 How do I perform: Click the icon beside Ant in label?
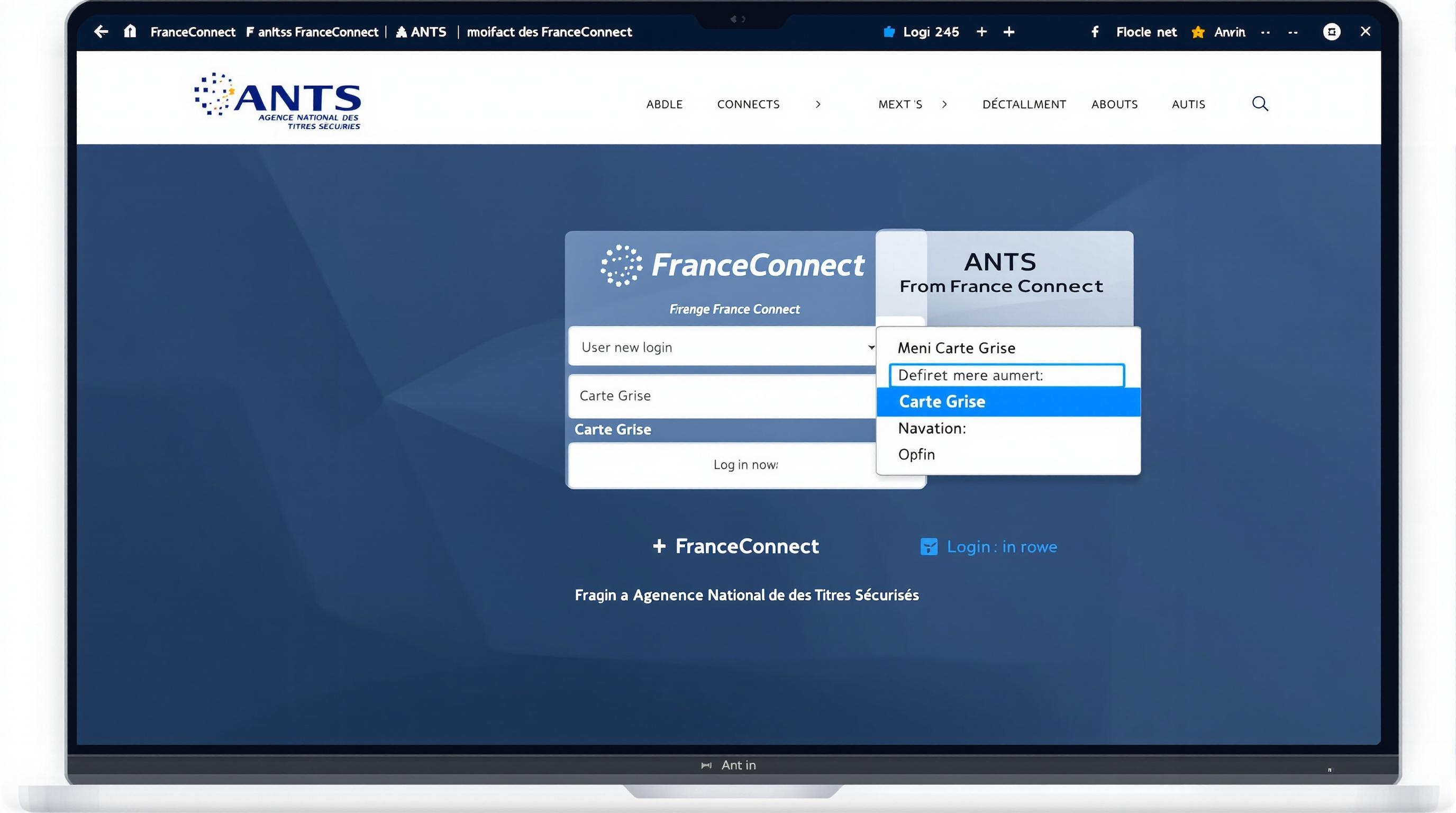pyautogui.click(x=706, y=765)
